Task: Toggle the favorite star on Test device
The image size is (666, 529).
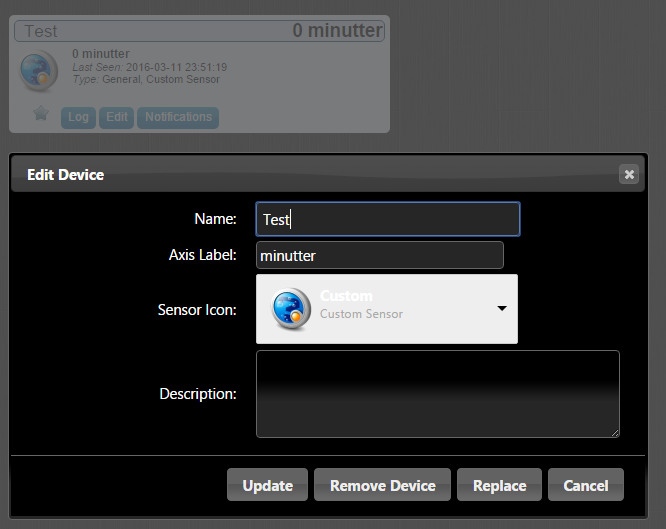Action: click(x=41, y=113)
